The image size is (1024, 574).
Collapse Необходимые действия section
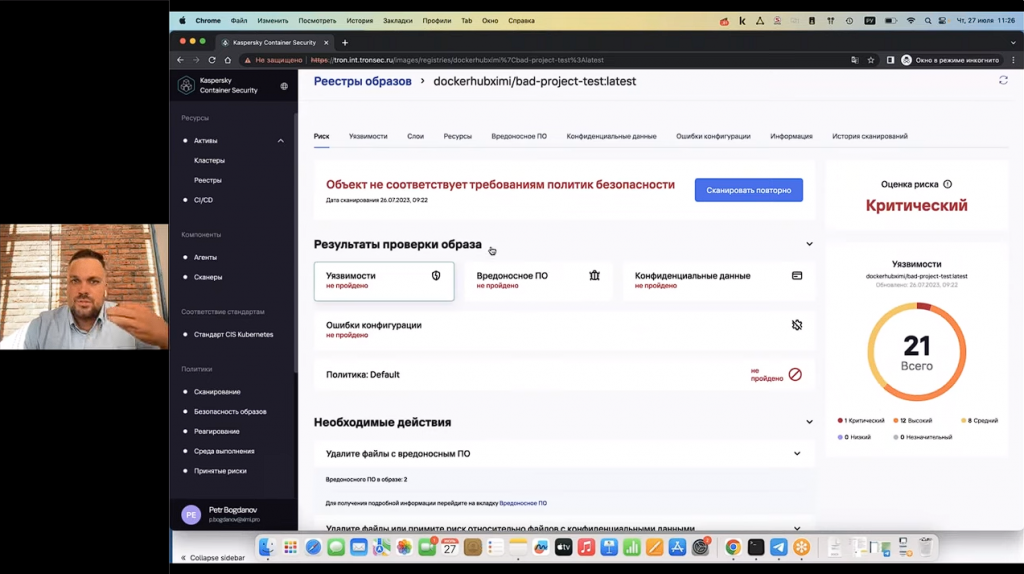click(809, 422)
